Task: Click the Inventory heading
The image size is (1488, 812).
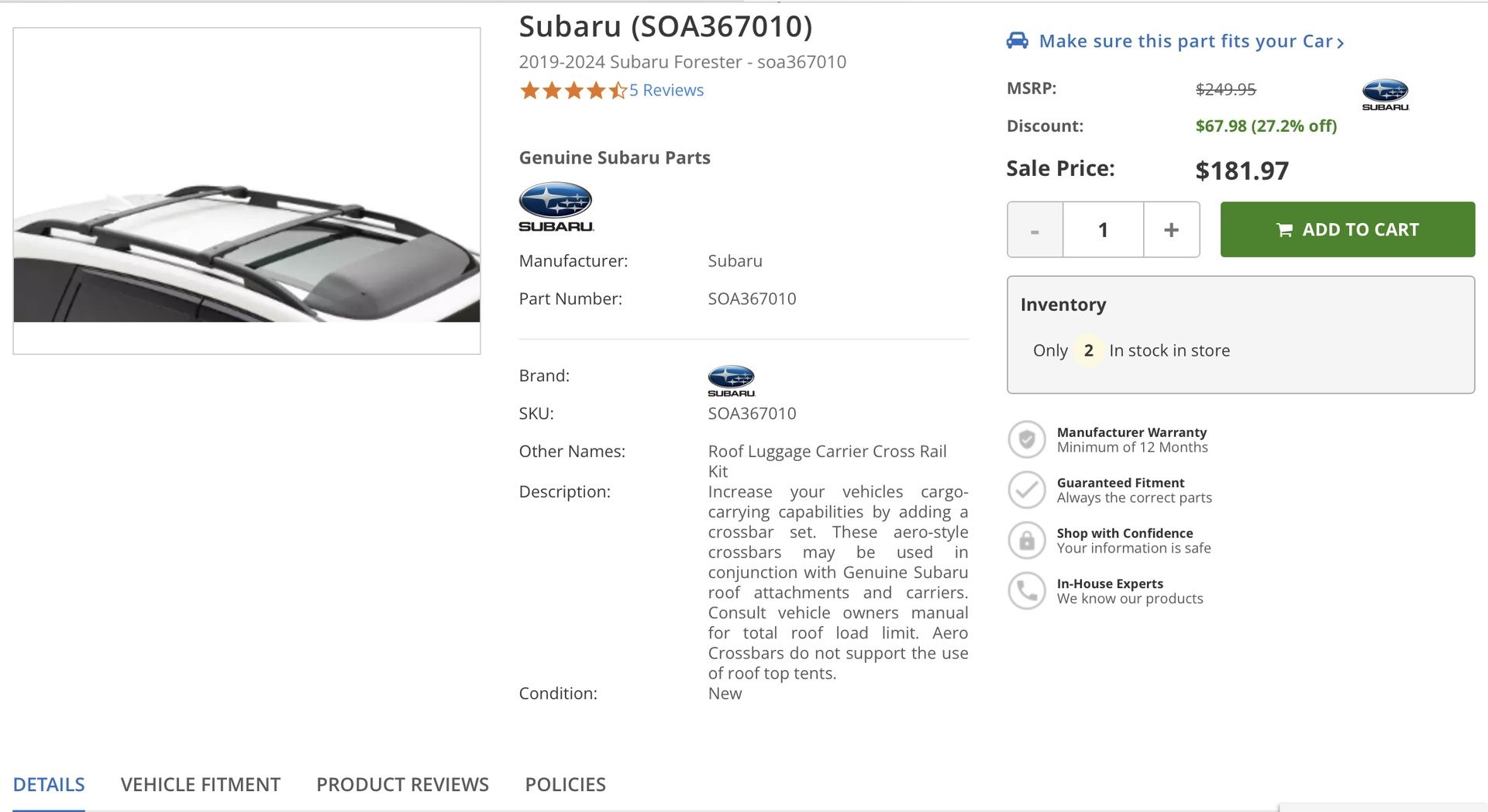Action: [x=1063, y=304]
